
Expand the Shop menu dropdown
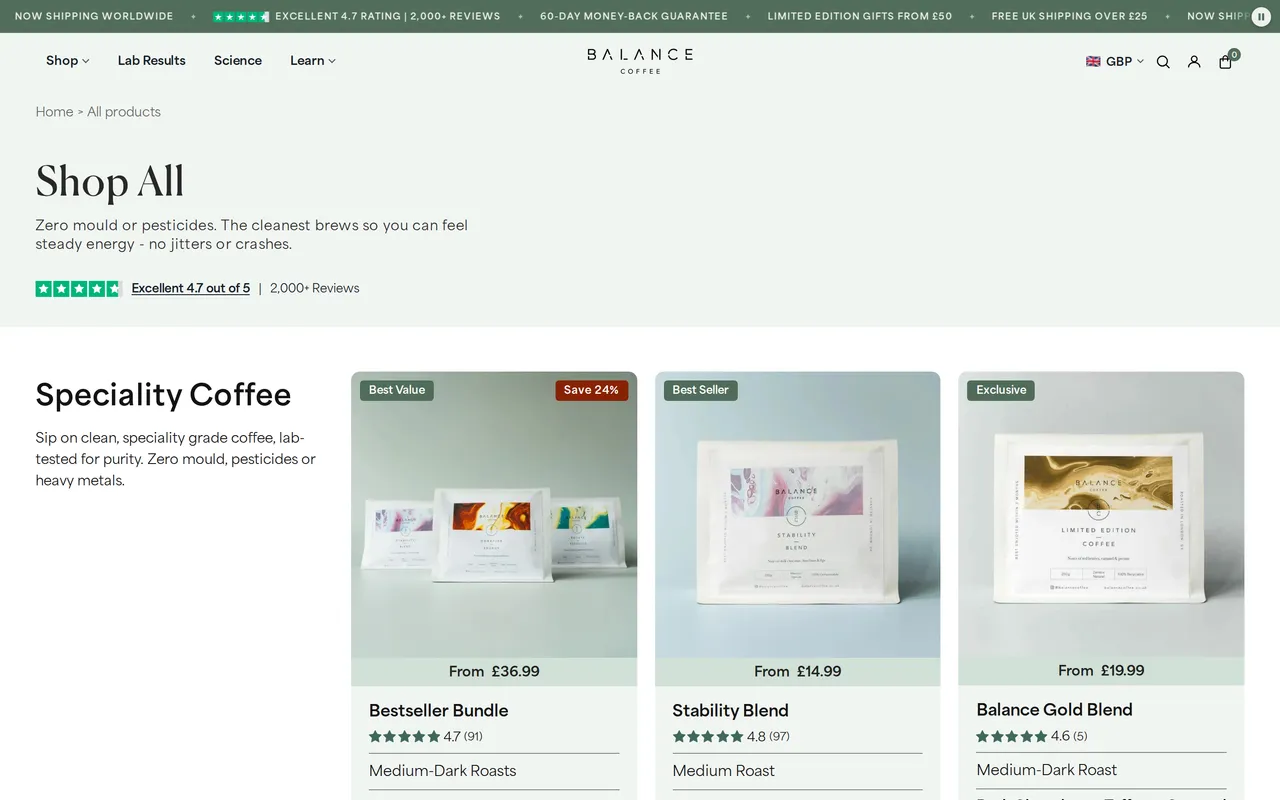pos(67,60)
